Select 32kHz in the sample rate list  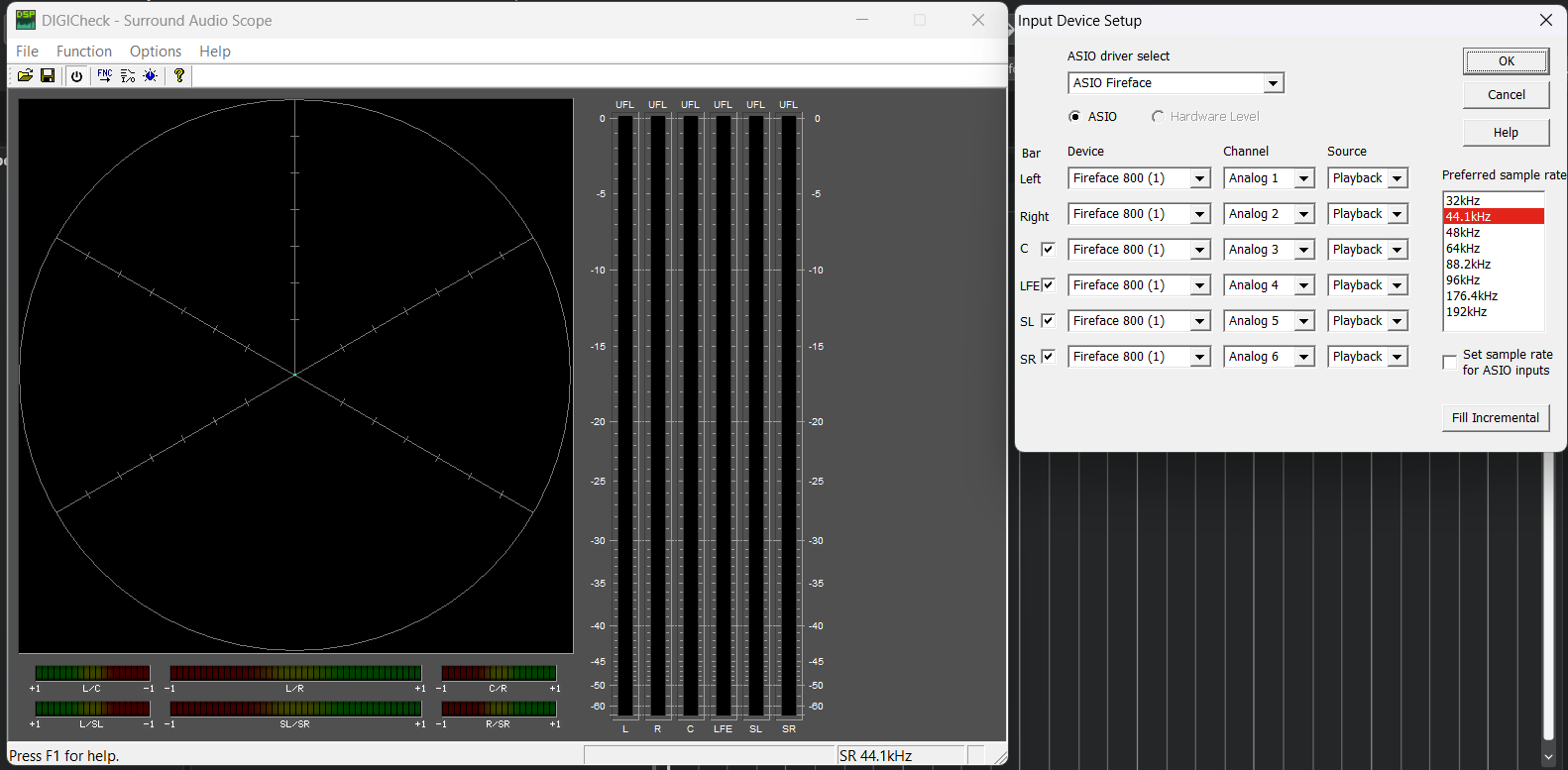(x=1494, y=201)
